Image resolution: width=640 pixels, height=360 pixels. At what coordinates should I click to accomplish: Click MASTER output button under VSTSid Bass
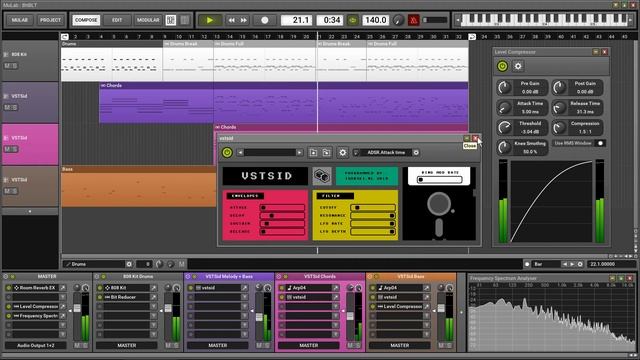tap(400, 345)
